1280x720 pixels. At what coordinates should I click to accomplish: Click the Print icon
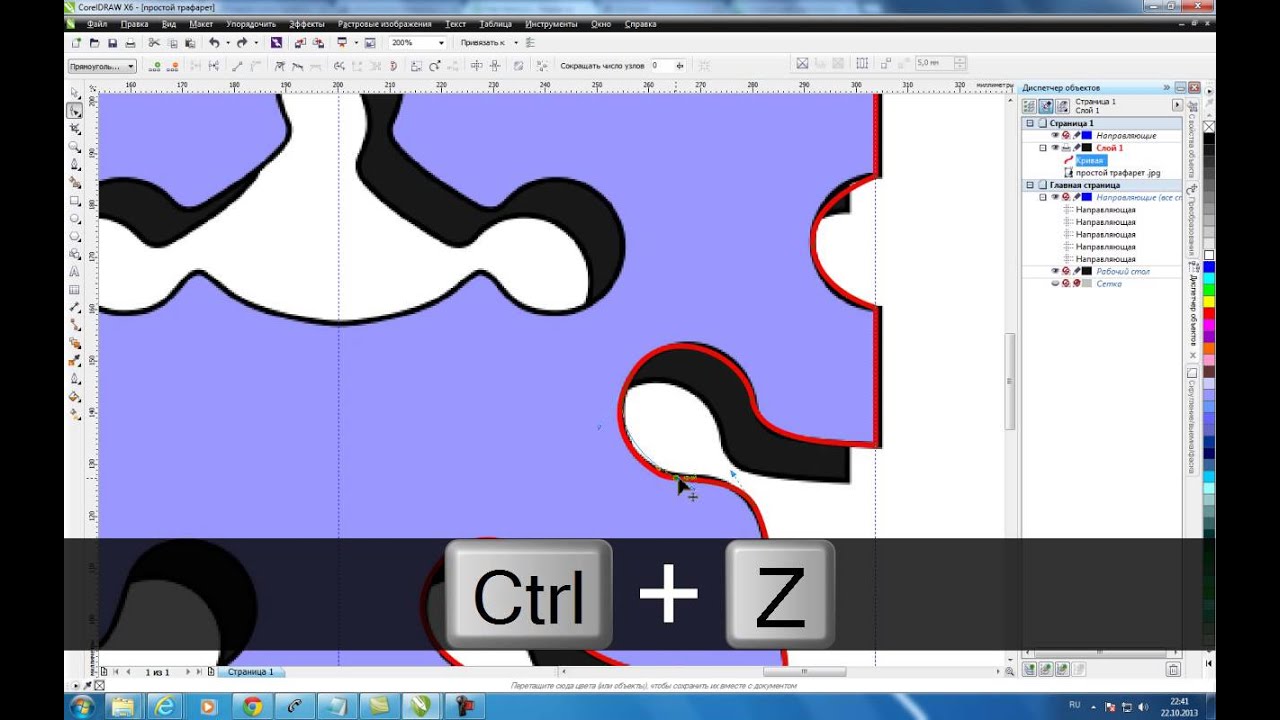click(x=130, y=43)
